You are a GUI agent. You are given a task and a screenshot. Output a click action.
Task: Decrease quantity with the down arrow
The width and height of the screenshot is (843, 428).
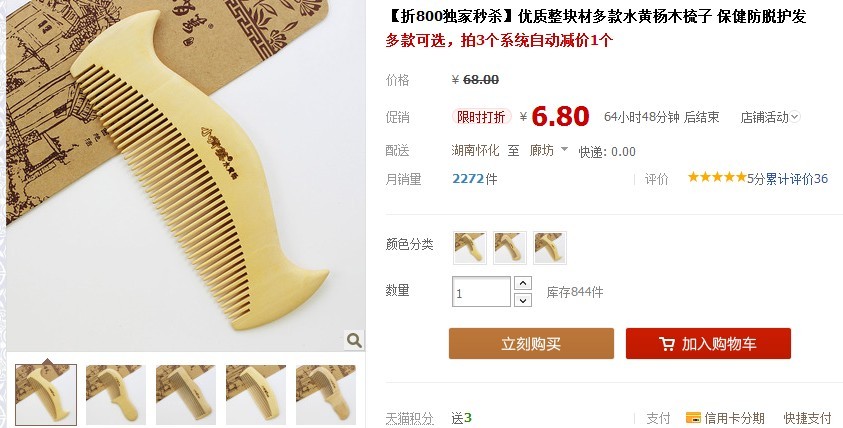click(x=523, y=300)
